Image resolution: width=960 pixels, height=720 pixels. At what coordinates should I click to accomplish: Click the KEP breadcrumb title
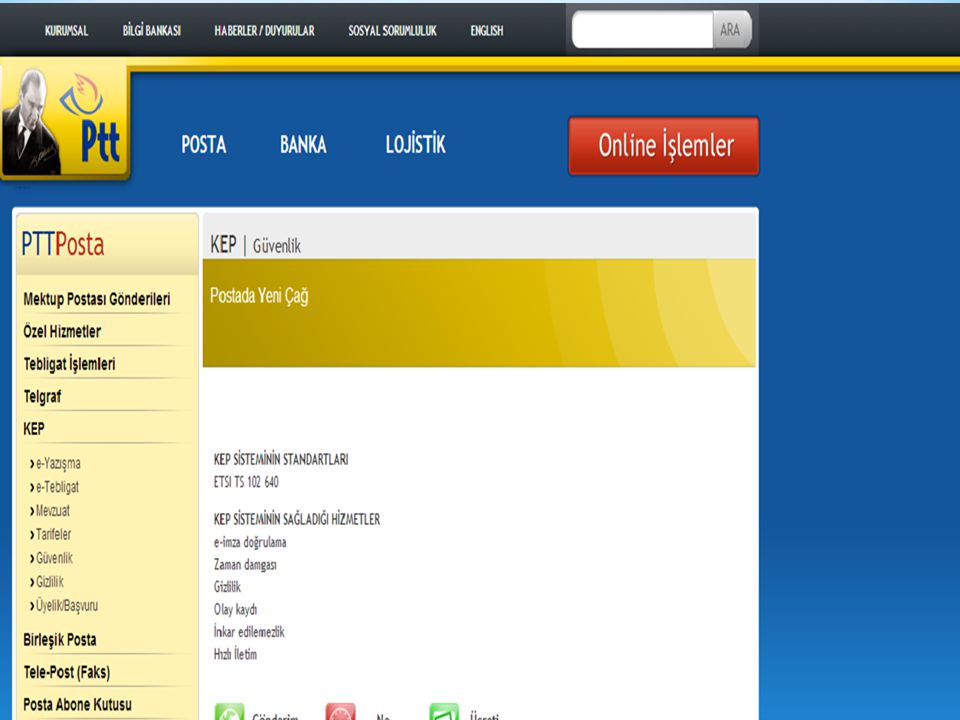click(223, 244)
